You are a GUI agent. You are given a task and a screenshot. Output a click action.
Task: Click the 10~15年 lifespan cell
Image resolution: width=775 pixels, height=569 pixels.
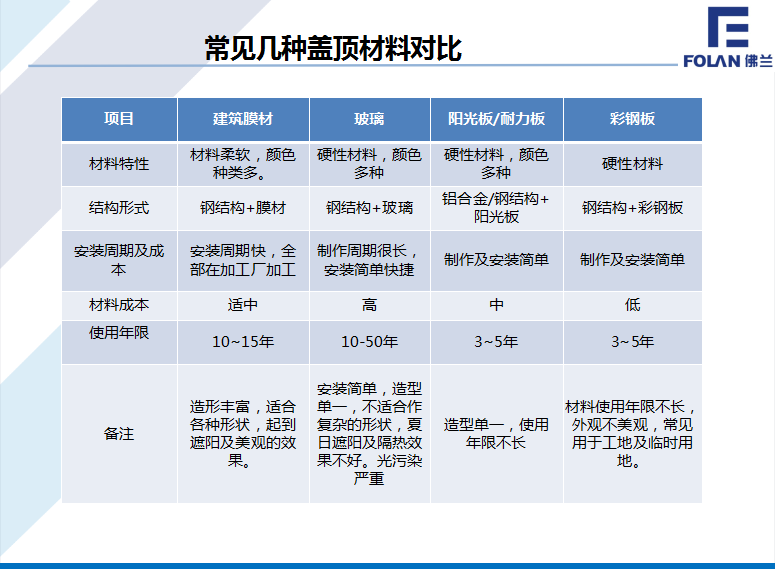point(243,342)
